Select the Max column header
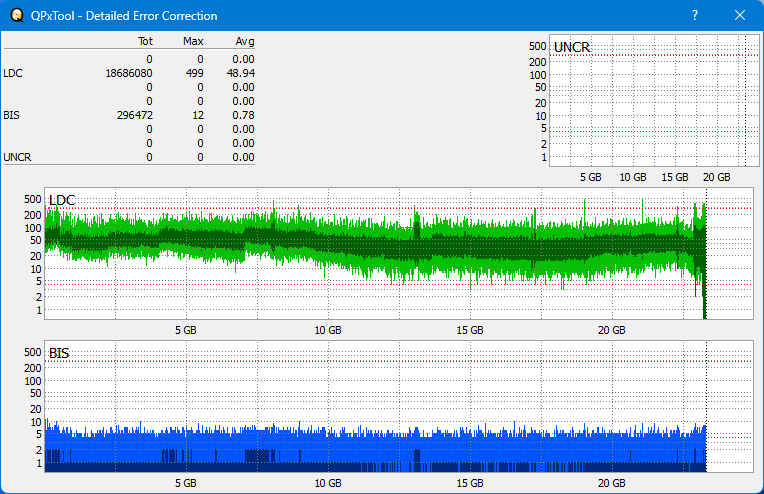764x494 pixels. coord(193,42)
